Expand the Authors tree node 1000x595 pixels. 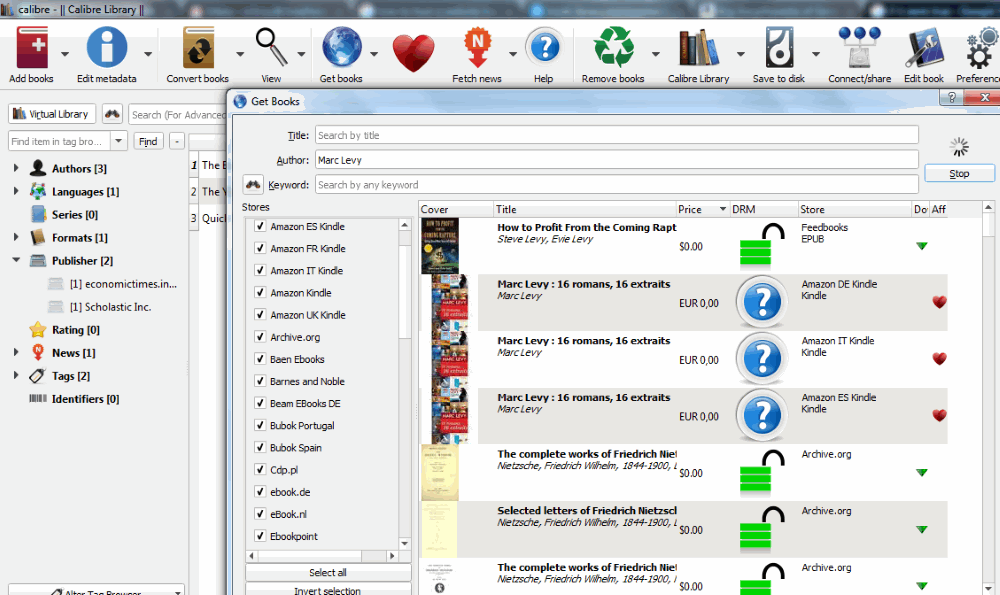16,168
